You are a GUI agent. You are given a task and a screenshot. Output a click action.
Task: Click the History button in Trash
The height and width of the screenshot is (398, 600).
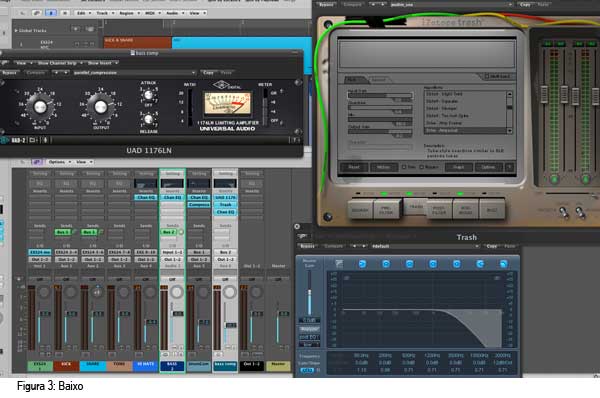click(383, 167)
